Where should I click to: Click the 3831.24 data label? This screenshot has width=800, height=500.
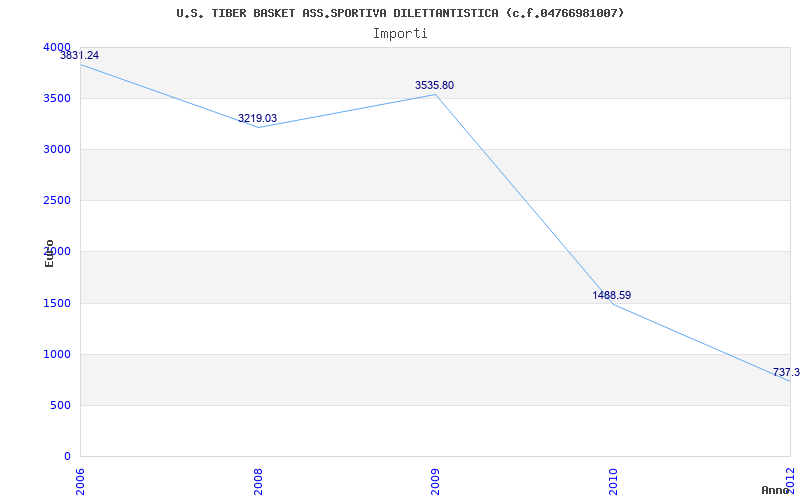[80, 56]
